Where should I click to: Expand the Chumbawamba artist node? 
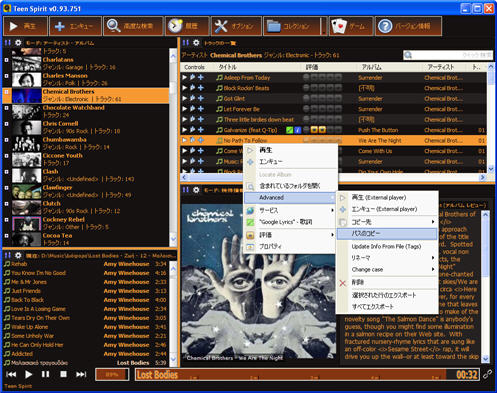[6, 140]
